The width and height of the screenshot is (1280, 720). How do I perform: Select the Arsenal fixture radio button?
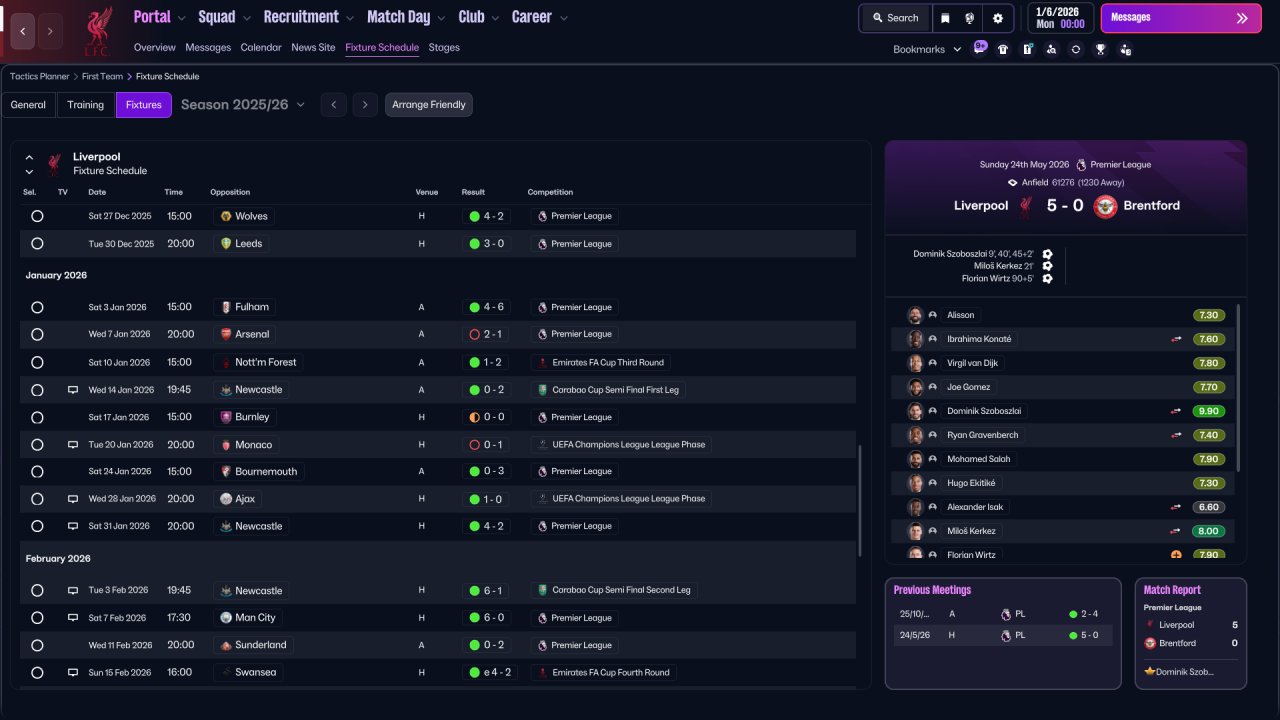click(x=37, y=334)
